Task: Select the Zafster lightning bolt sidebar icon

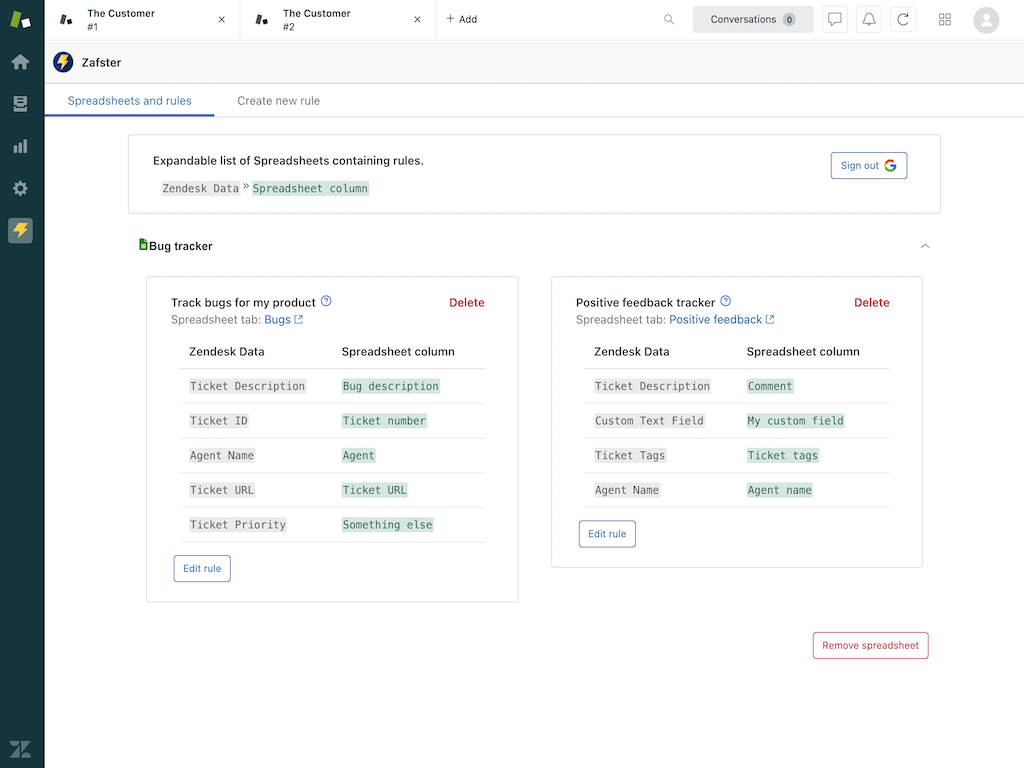Action: 20,231
